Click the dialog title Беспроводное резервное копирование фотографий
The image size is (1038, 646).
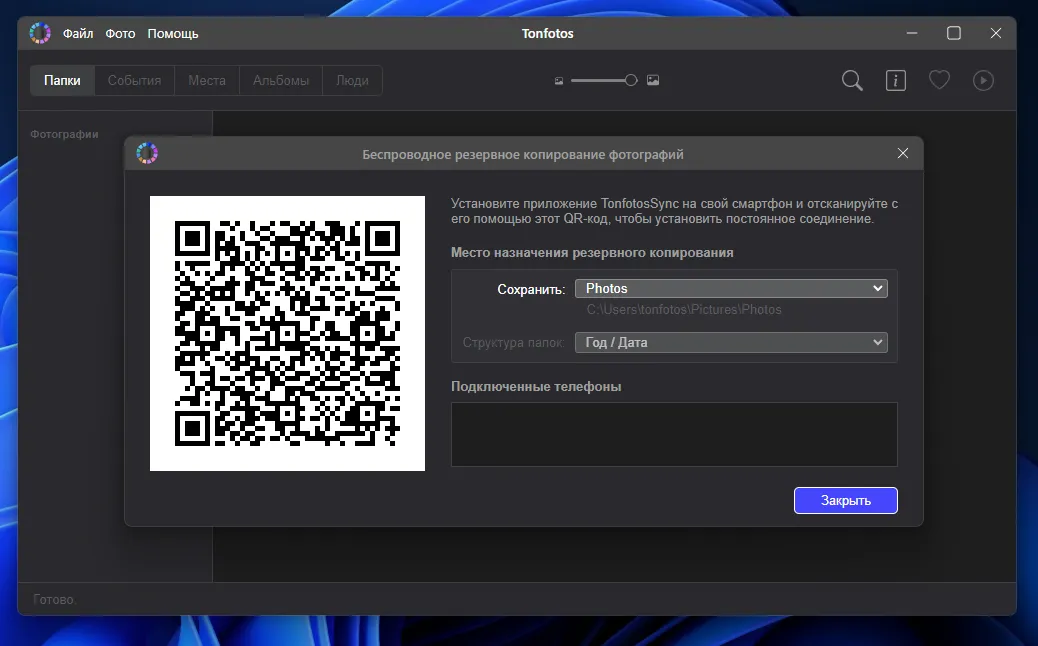522,155
